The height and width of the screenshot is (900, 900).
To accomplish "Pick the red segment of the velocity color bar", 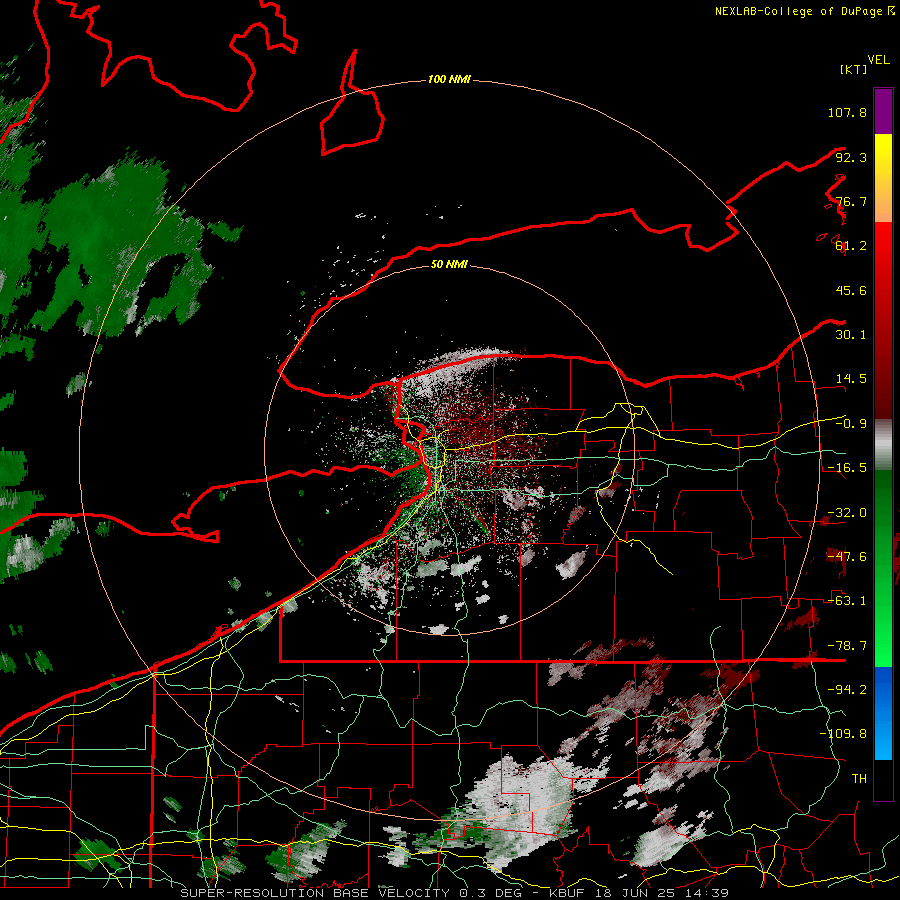I will (883, 320).
